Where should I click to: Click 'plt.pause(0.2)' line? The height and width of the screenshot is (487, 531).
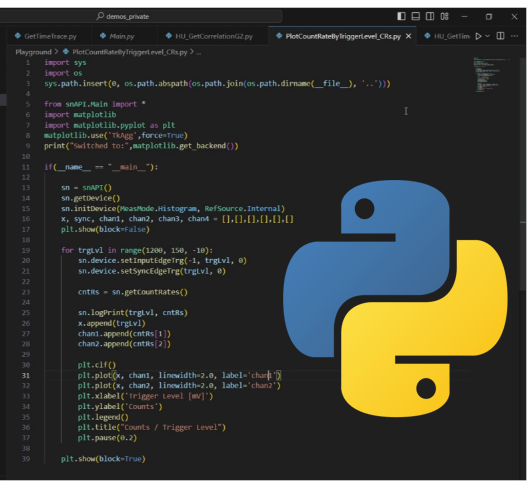pyautogui.click(x=107, y=438)
